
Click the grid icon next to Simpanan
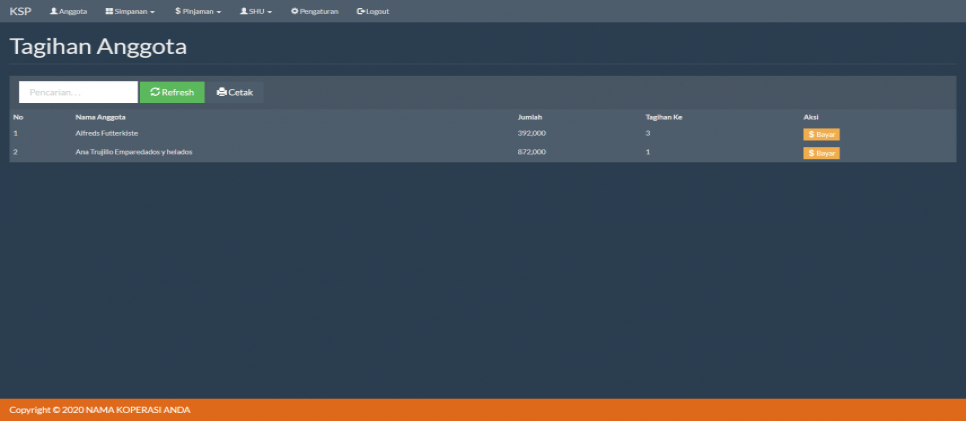point(109,11)
